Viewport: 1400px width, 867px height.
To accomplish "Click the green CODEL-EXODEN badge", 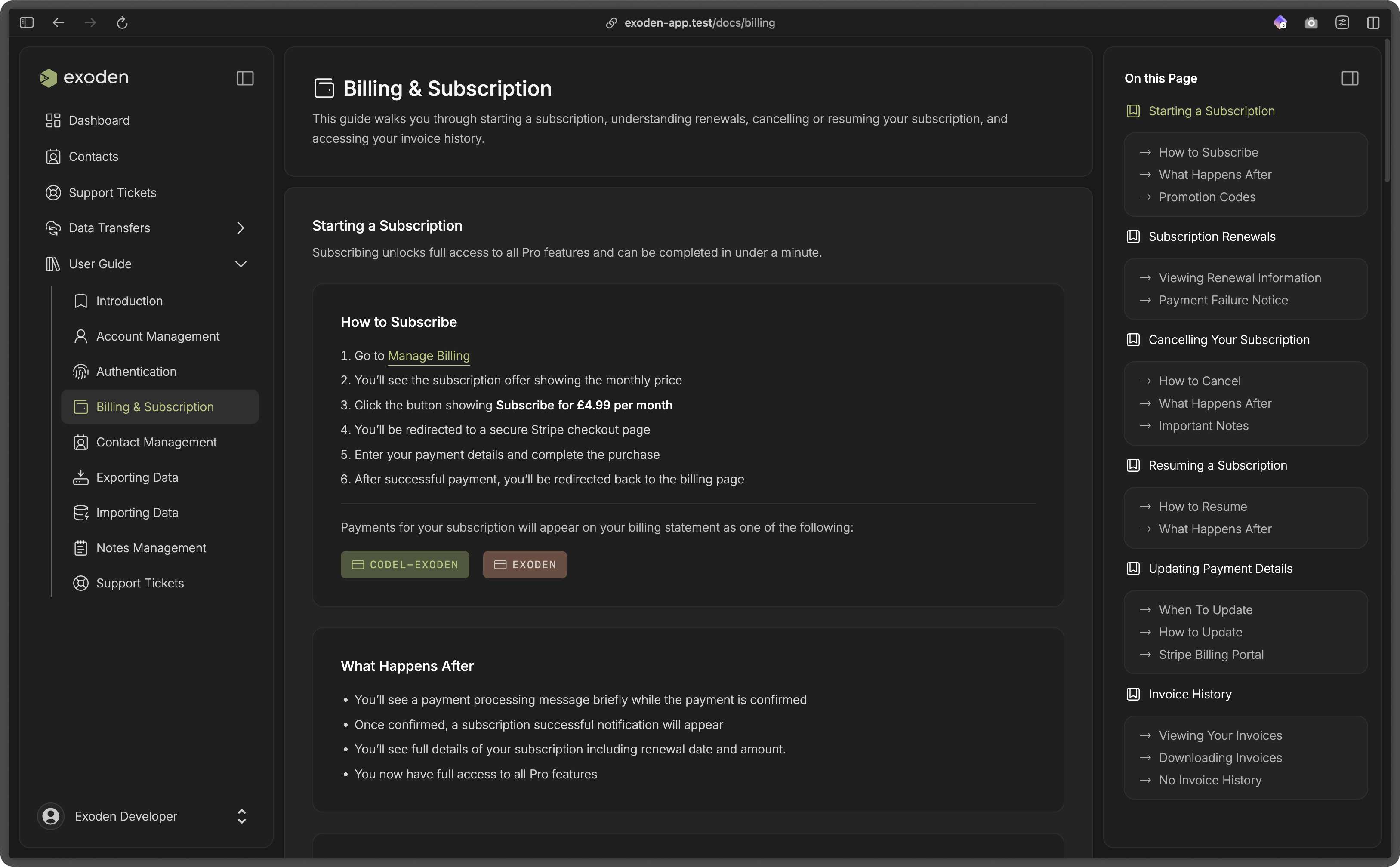I will 404,565.
